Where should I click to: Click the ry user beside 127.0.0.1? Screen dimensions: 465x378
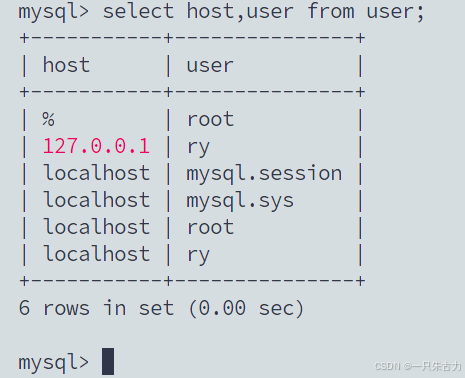(198, 148)
